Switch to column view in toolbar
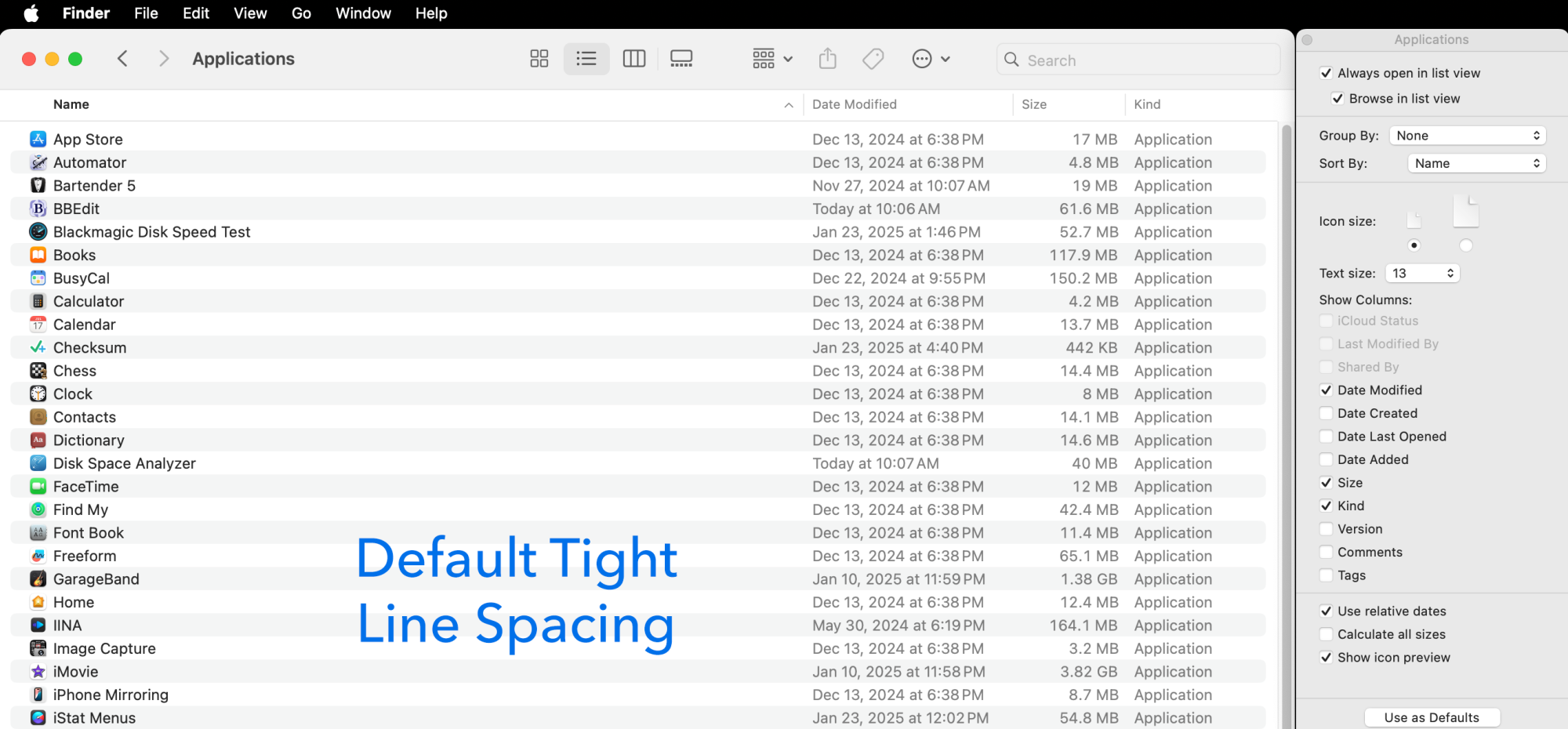Image resolution: width=1568 pixels, height=729 pixels. [x=633, y=59]
